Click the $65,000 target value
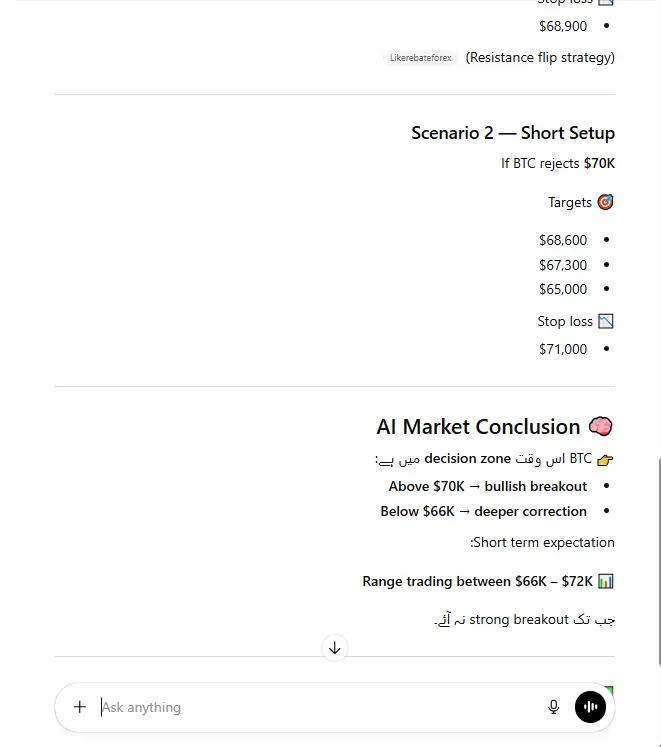 point(563,289)
